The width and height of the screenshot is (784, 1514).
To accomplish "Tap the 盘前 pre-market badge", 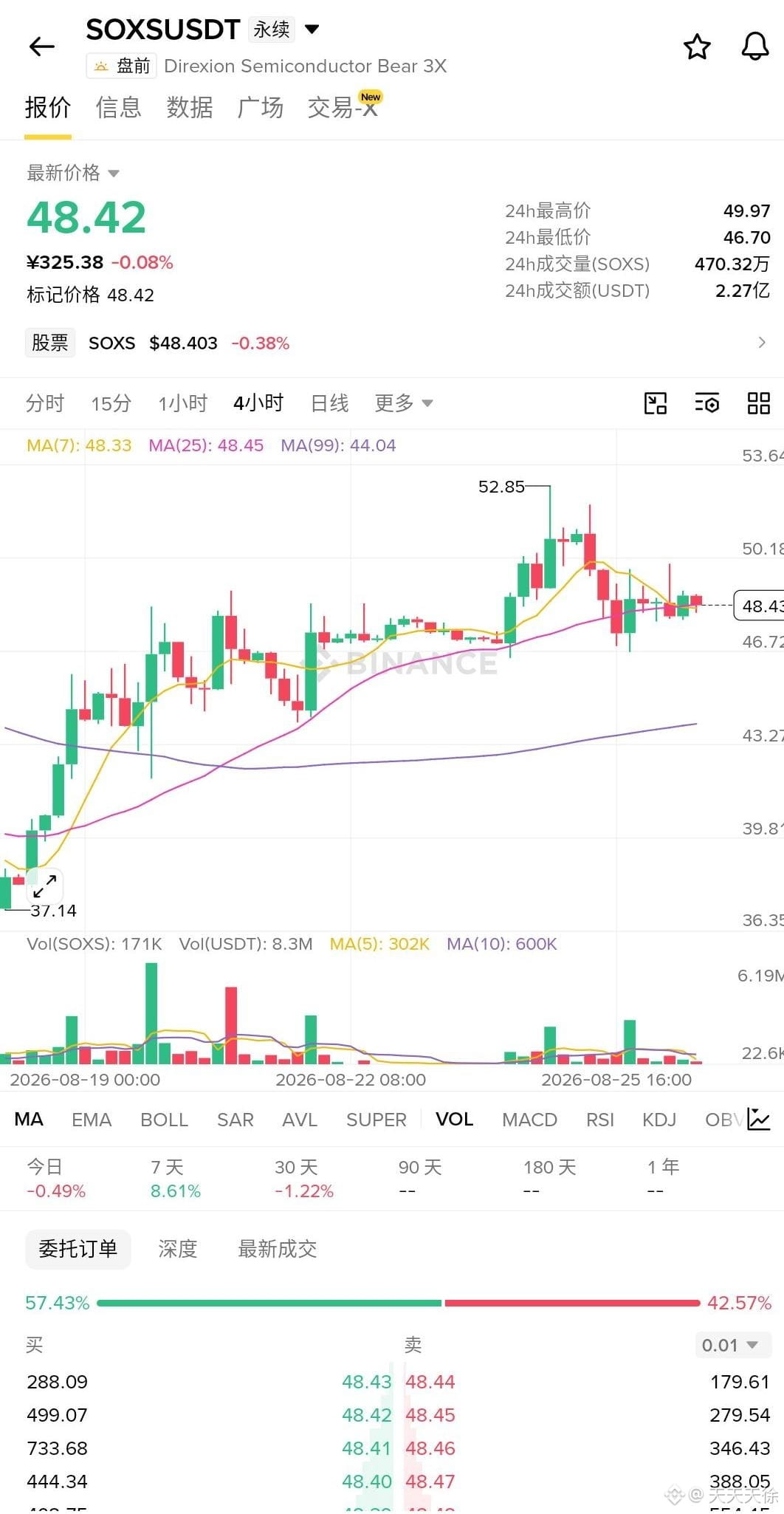I will (x=122, y=66).
